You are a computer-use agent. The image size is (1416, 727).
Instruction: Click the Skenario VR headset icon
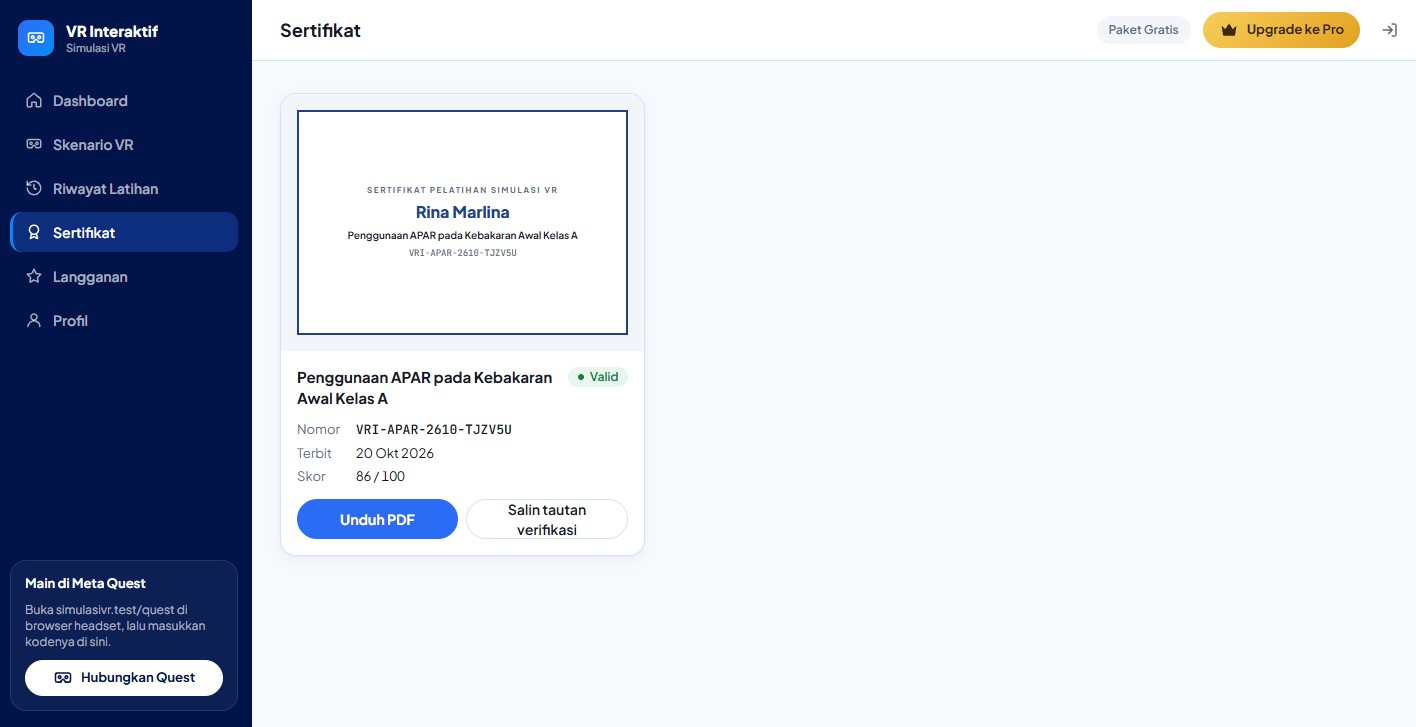[x=34, y=145]
